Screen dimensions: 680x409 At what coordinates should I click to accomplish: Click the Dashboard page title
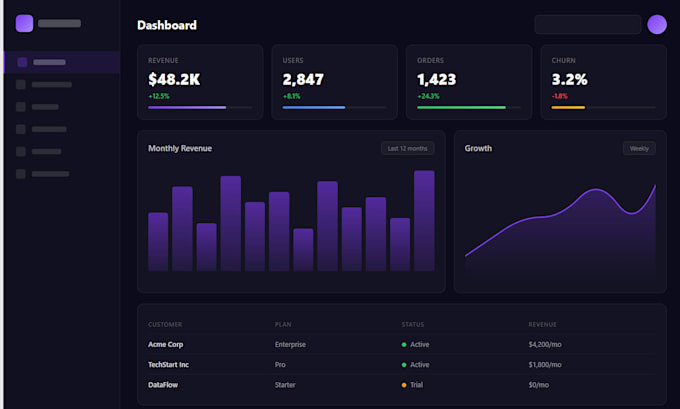tap(167, 25)
